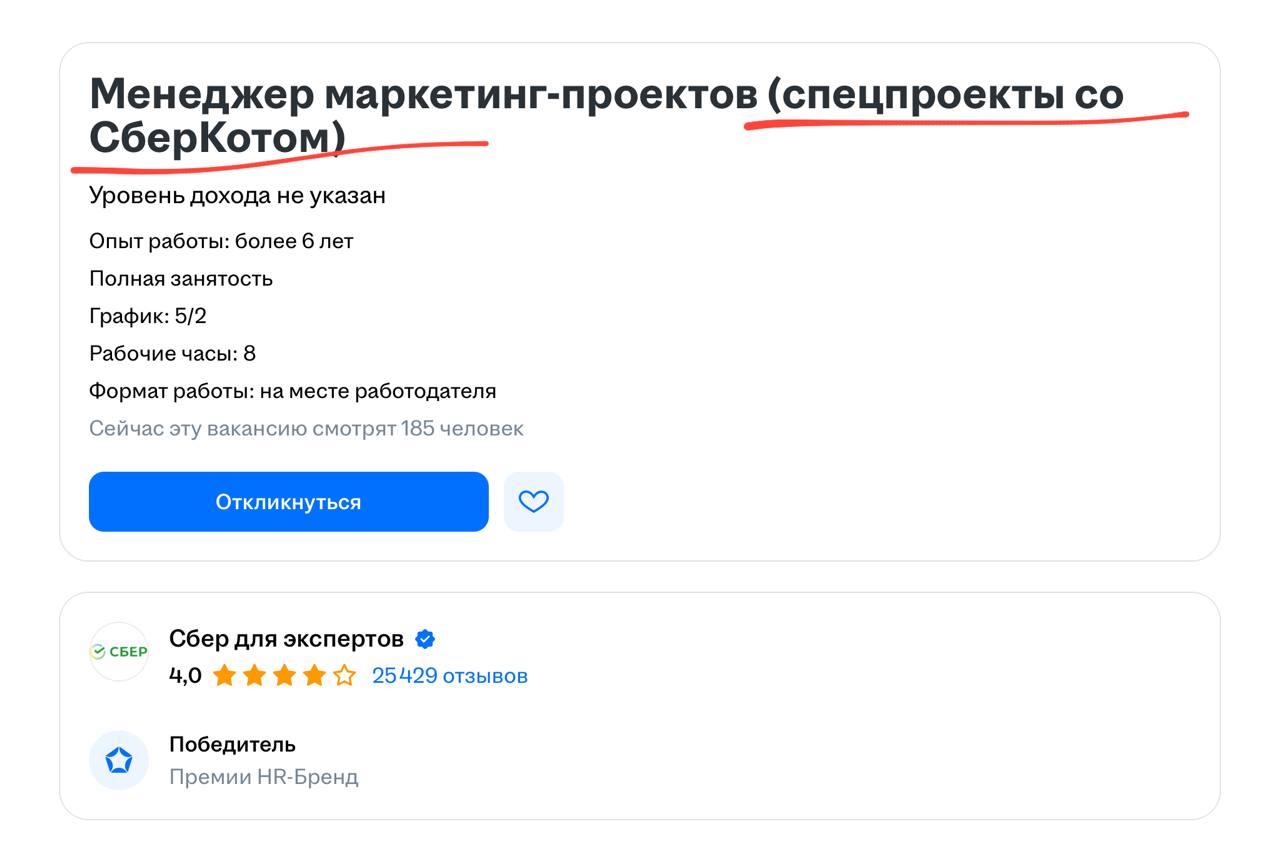Click the Полная занятость employment line
1280x861 pixels.
click(x=181, y=279)
